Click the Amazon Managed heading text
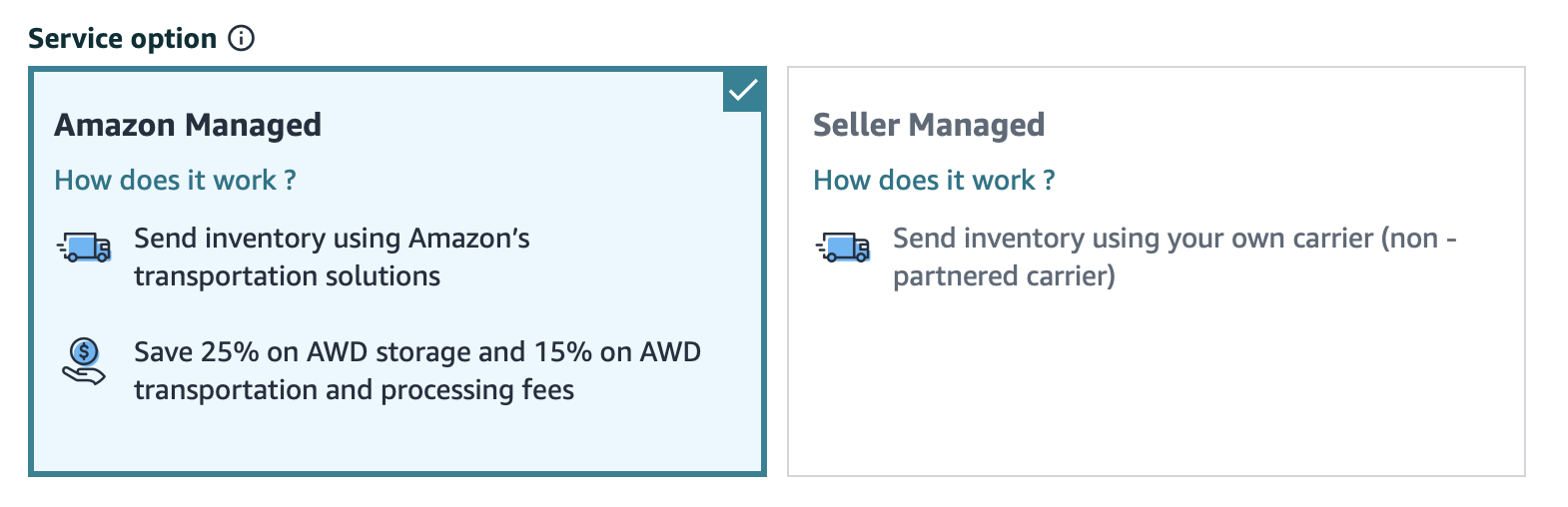This screenshot has width=1568, height=507. 188,125
